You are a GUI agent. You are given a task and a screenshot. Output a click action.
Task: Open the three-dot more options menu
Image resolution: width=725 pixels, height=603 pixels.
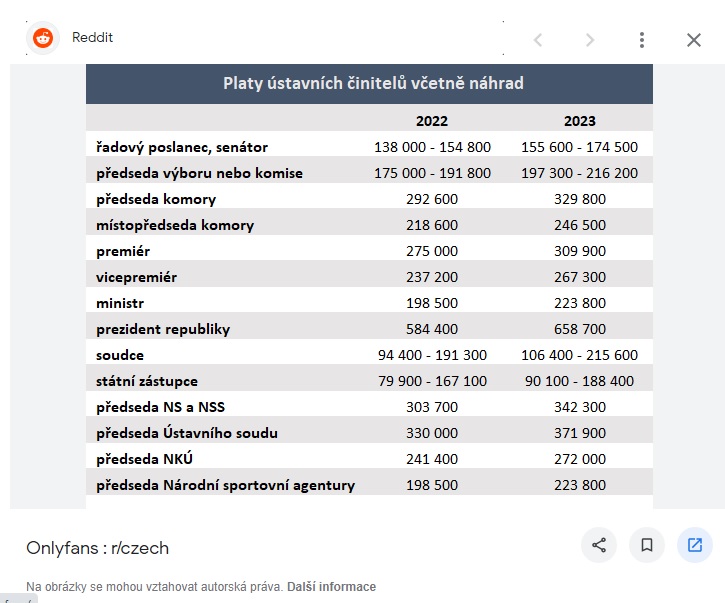[642, 40]
